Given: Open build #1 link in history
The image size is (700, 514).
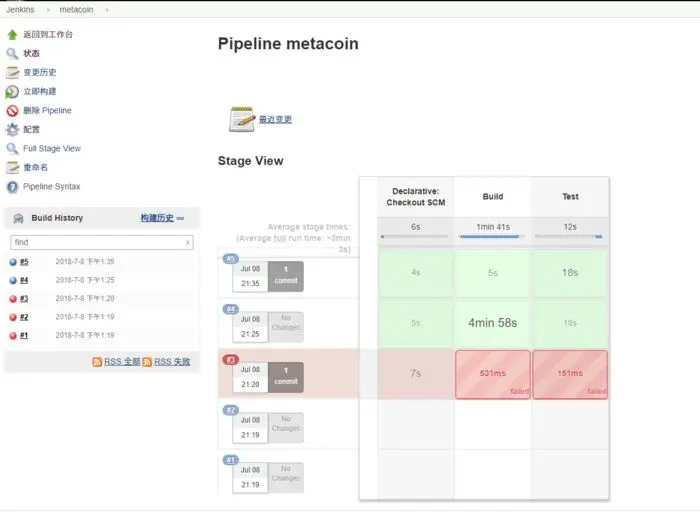Looking at the screenshot, I should pyautogui.click(x=24, y=336).
